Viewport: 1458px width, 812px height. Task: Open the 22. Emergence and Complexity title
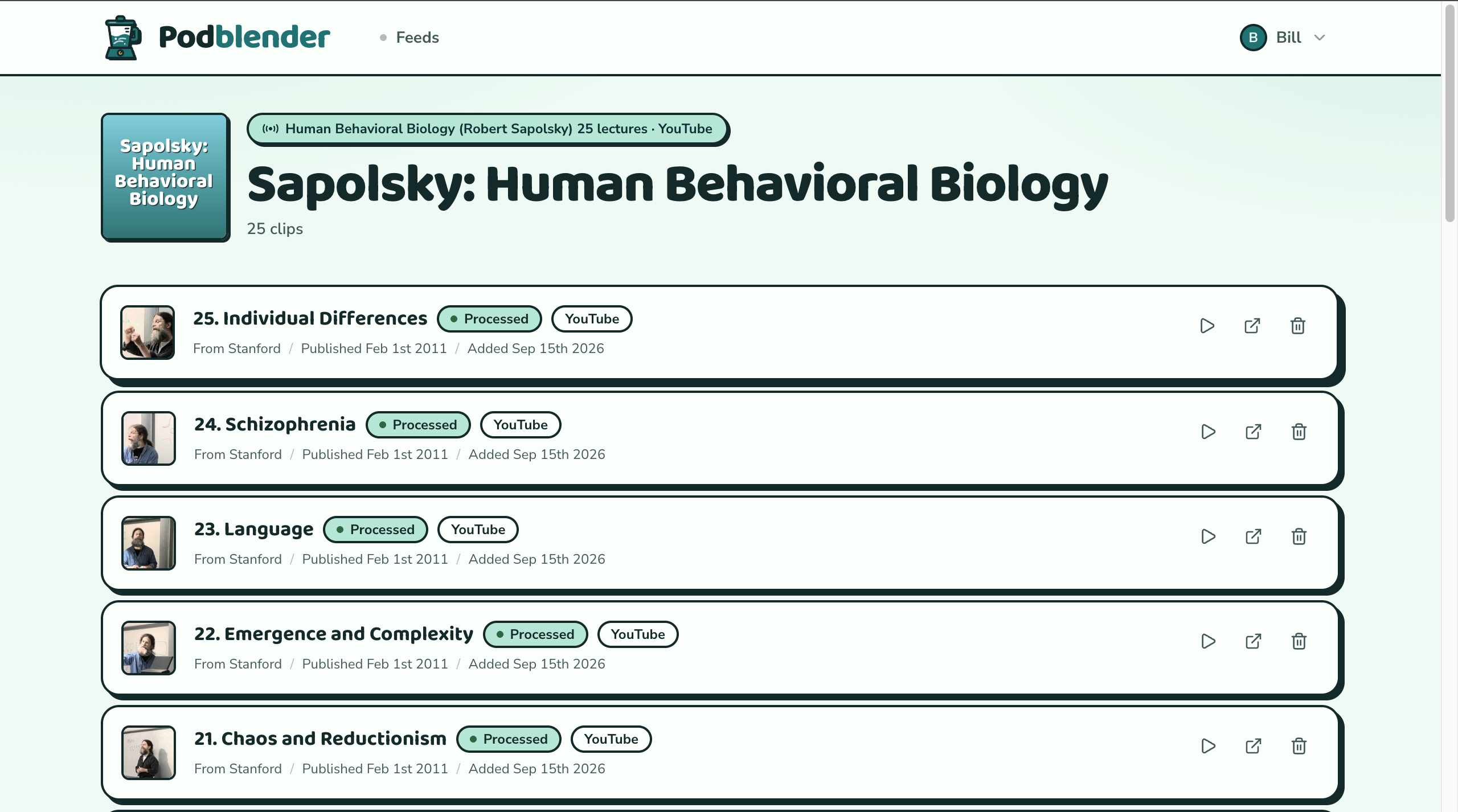(334, 634)
